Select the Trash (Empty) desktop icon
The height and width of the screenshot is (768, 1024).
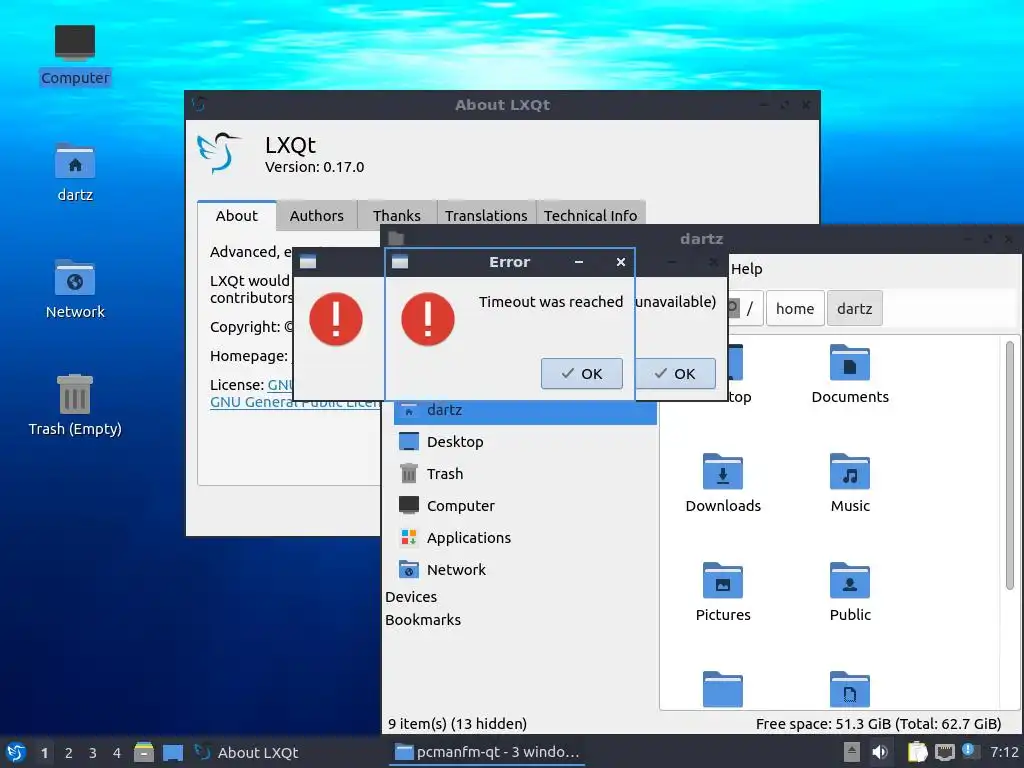74,405
